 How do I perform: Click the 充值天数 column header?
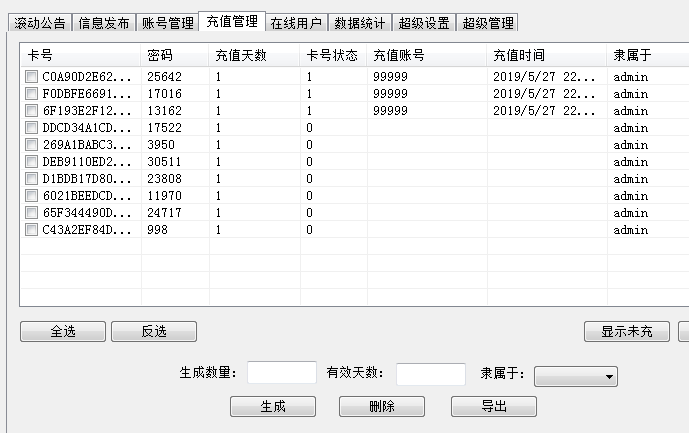(254, 55)
